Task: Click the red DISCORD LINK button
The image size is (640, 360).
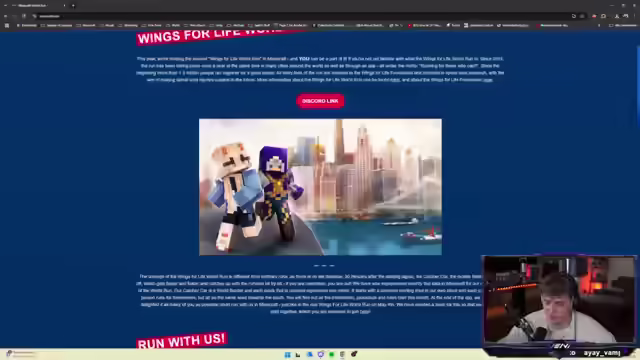Action: point(320,101)
